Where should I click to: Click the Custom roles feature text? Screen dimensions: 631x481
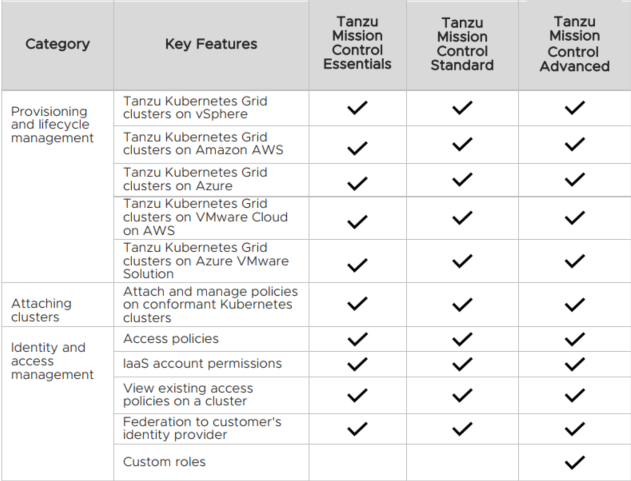[165, 462]
